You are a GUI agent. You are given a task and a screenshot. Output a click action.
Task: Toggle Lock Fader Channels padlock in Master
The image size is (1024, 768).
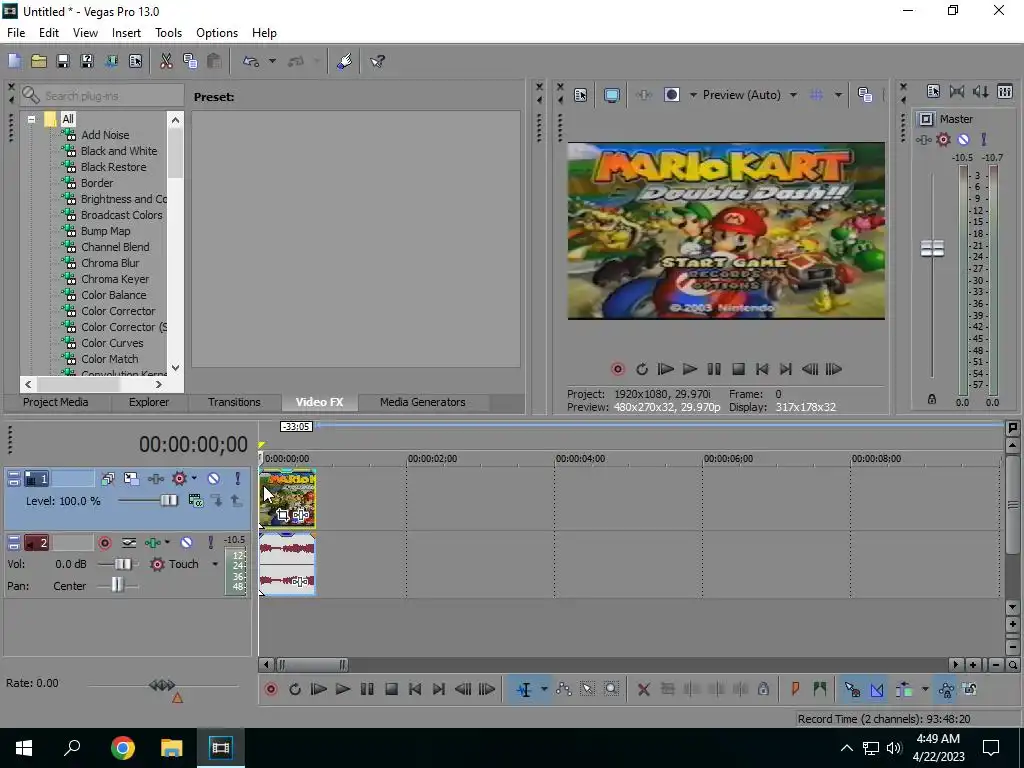pos(932,399)
